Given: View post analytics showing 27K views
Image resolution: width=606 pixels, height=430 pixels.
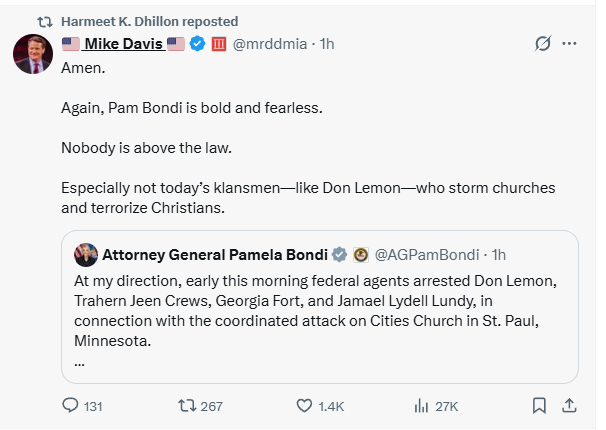Looking at the screenshot, I should [423, 406].
